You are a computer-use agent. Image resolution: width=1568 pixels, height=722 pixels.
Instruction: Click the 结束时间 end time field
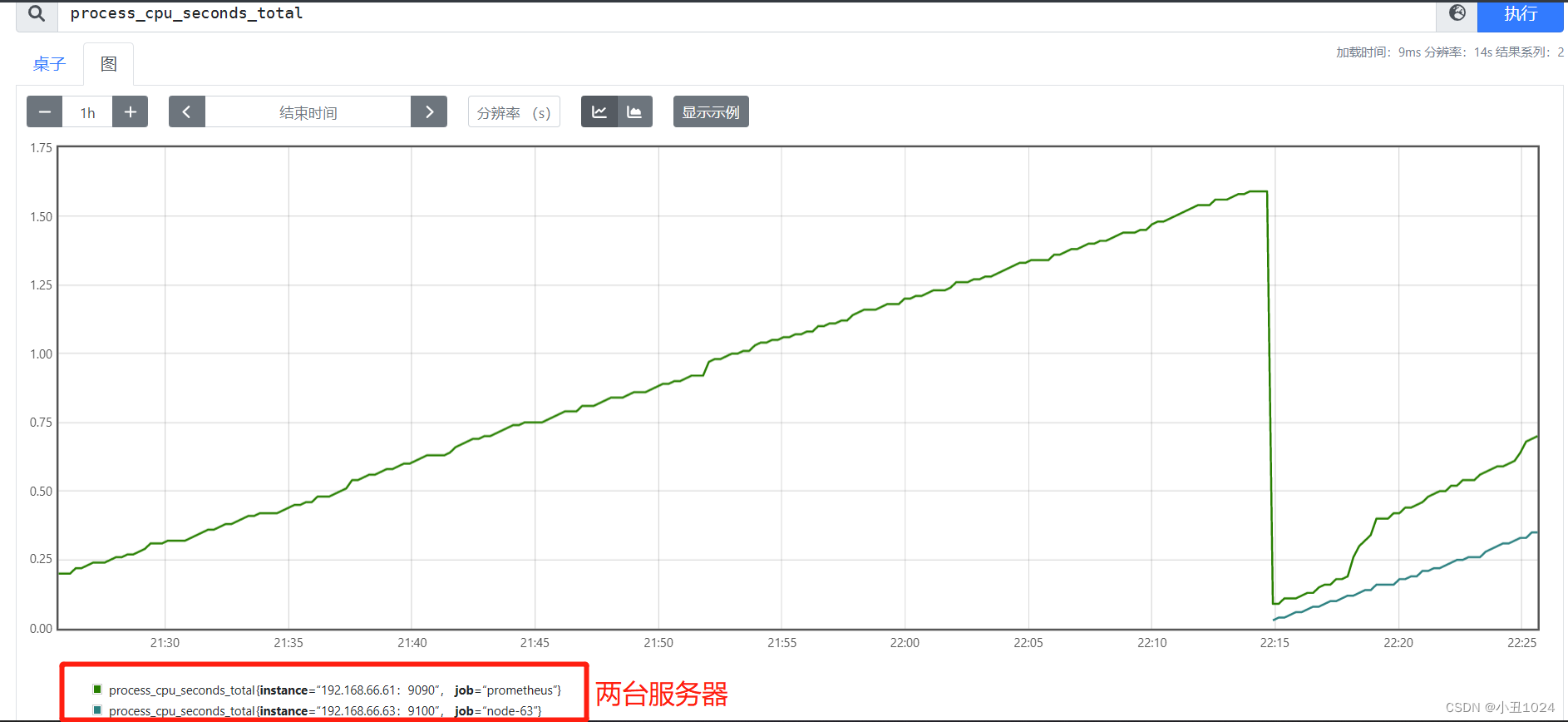tap(308, 111)
